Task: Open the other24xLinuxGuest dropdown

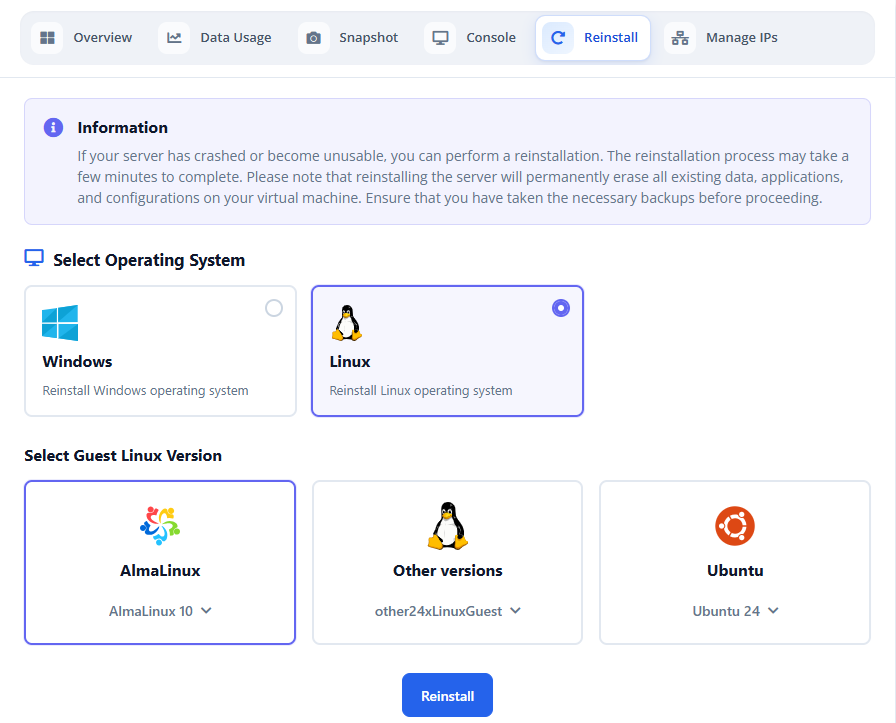Action: 447,611
